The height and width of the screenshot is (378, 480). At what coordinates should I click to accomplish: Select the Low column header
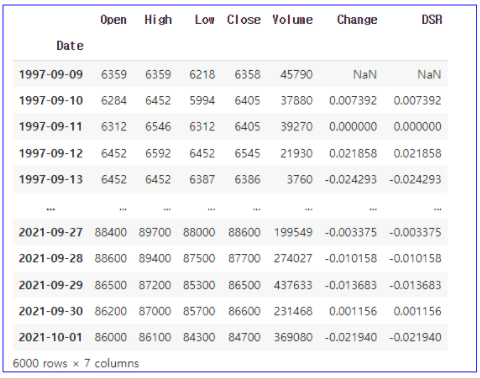(205, 20)
